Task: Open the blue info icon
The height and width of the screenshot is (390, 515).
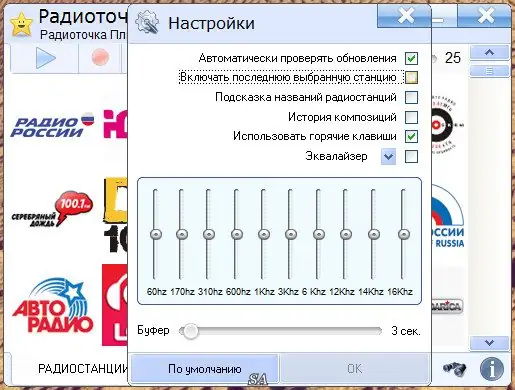Action: coord(492,369)
